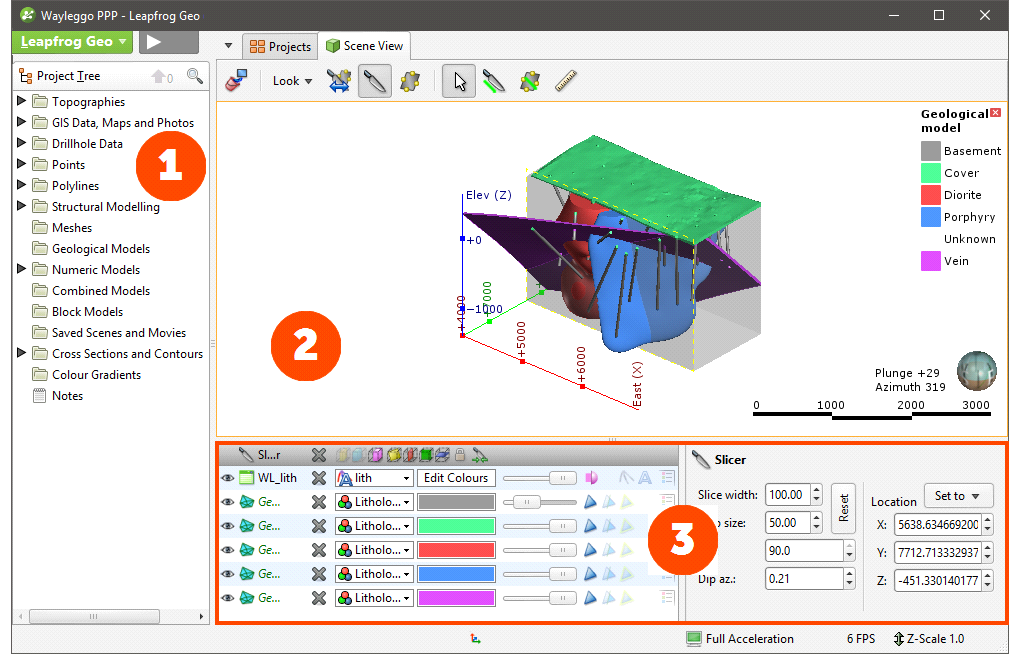Select Meshes in the project tree
The height and width of the screenshot is (654, 1021).
pyautogui.click(x=72, y=228)
